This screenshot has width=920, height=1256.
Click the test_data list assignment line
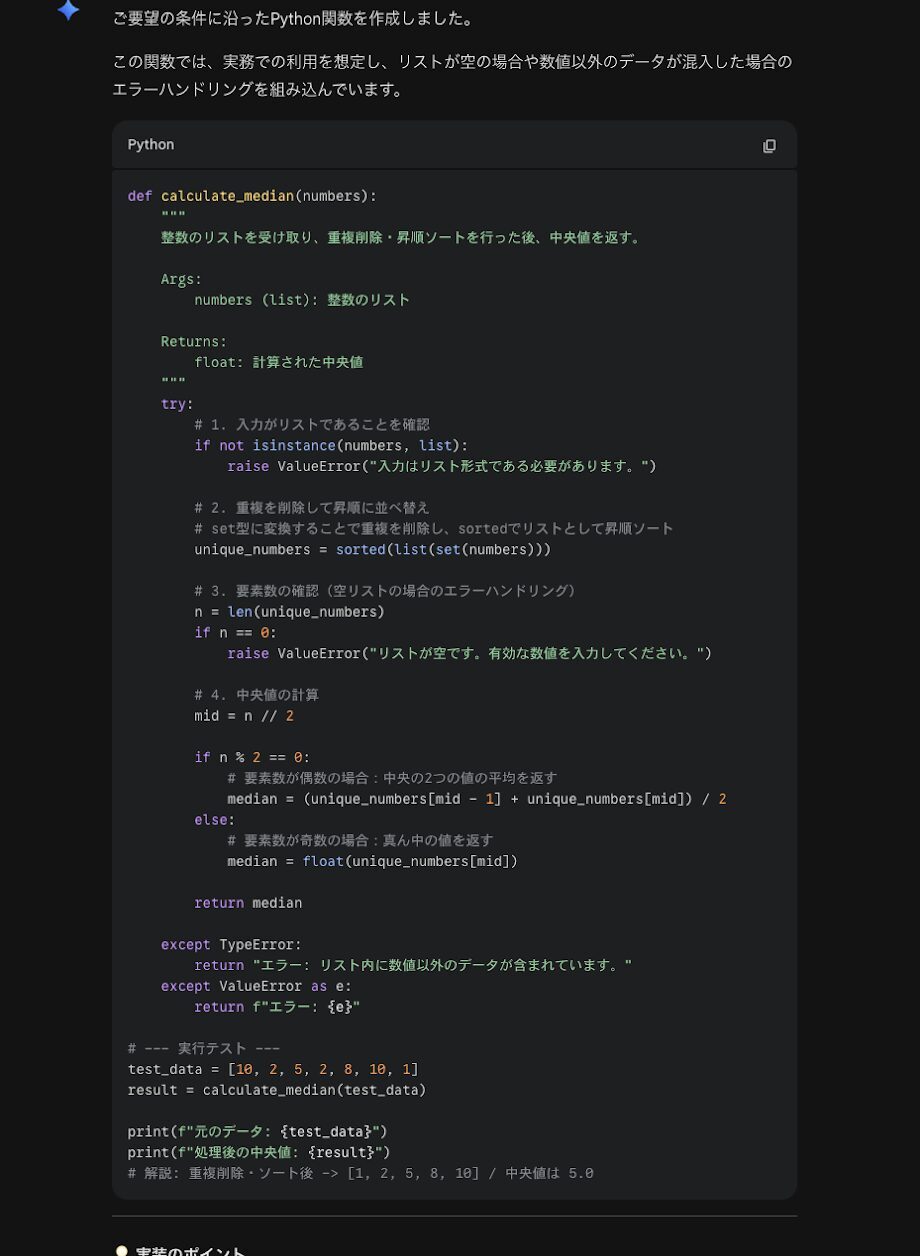[x=272, y=1068]
